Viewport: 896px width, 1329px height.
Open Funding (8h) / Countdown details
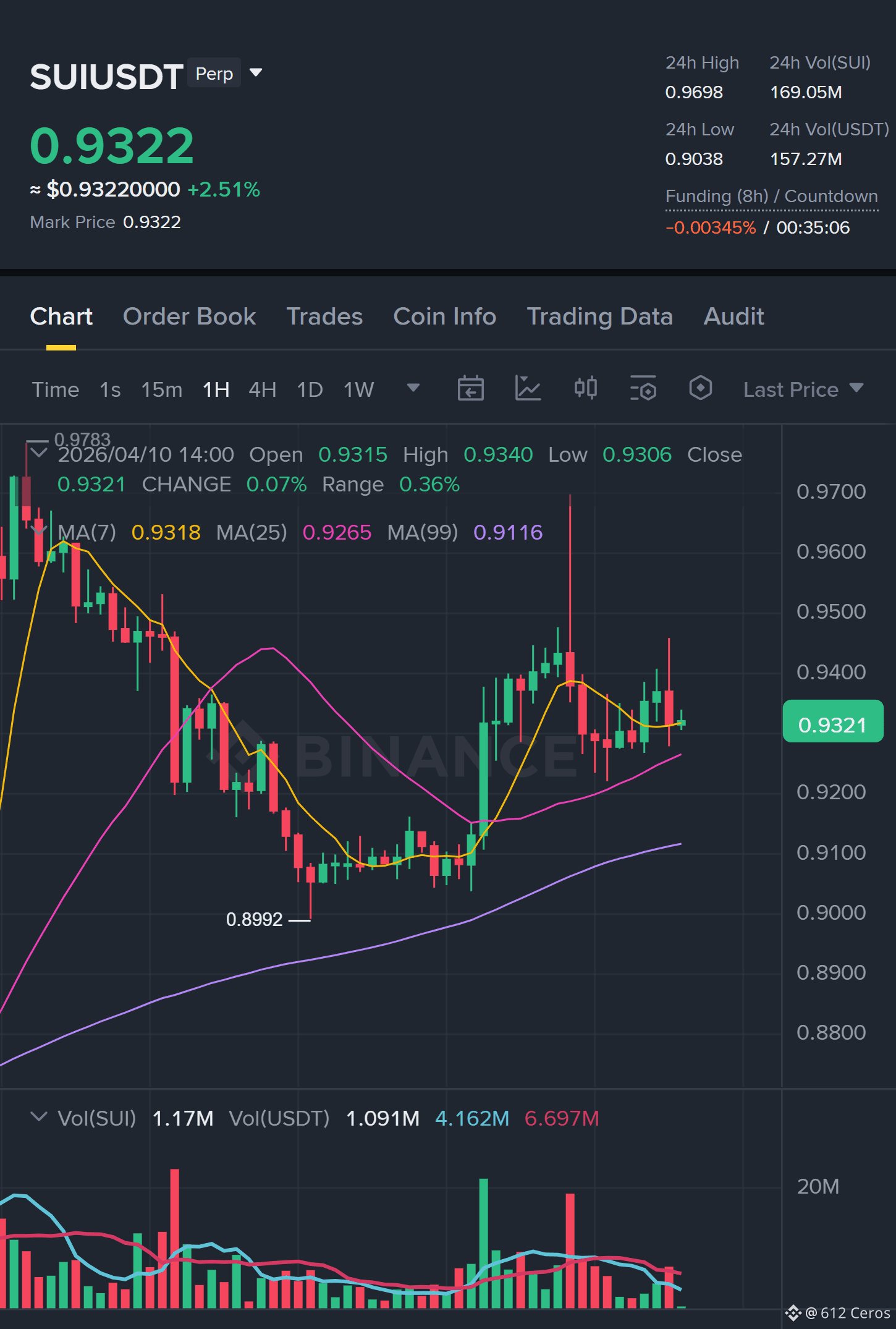[771, 197]
